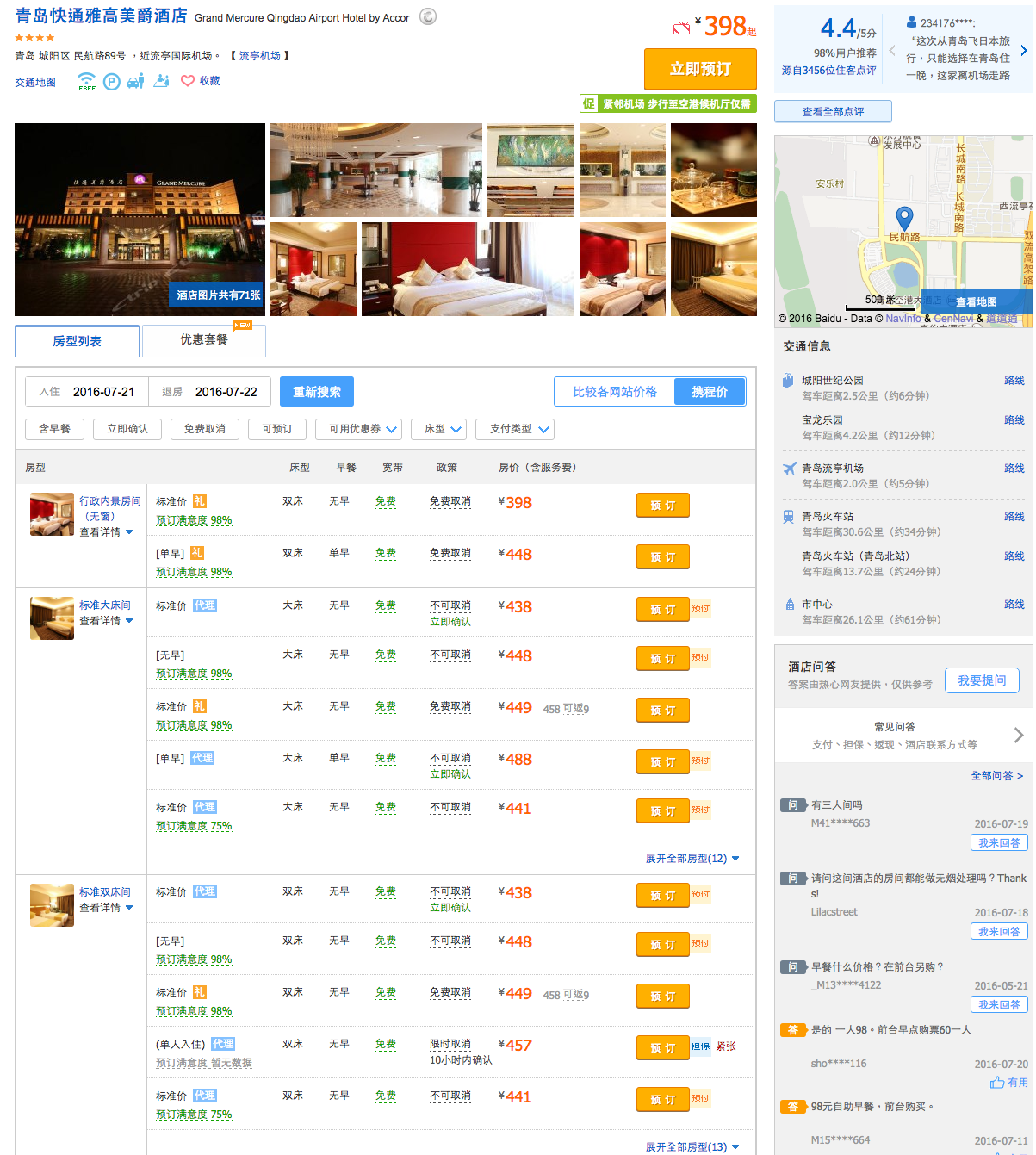The height and width of the screenshot is (1155, 1036).
Task: Click the family amenity icon
Action: point(162,81)
